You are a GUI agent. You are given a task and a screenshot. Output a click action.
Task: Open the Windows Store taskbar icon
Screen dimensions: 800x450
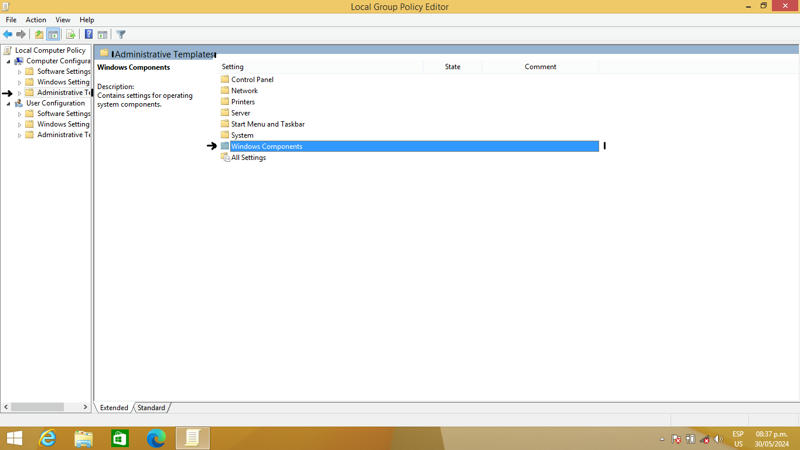(x=120, y=438)
